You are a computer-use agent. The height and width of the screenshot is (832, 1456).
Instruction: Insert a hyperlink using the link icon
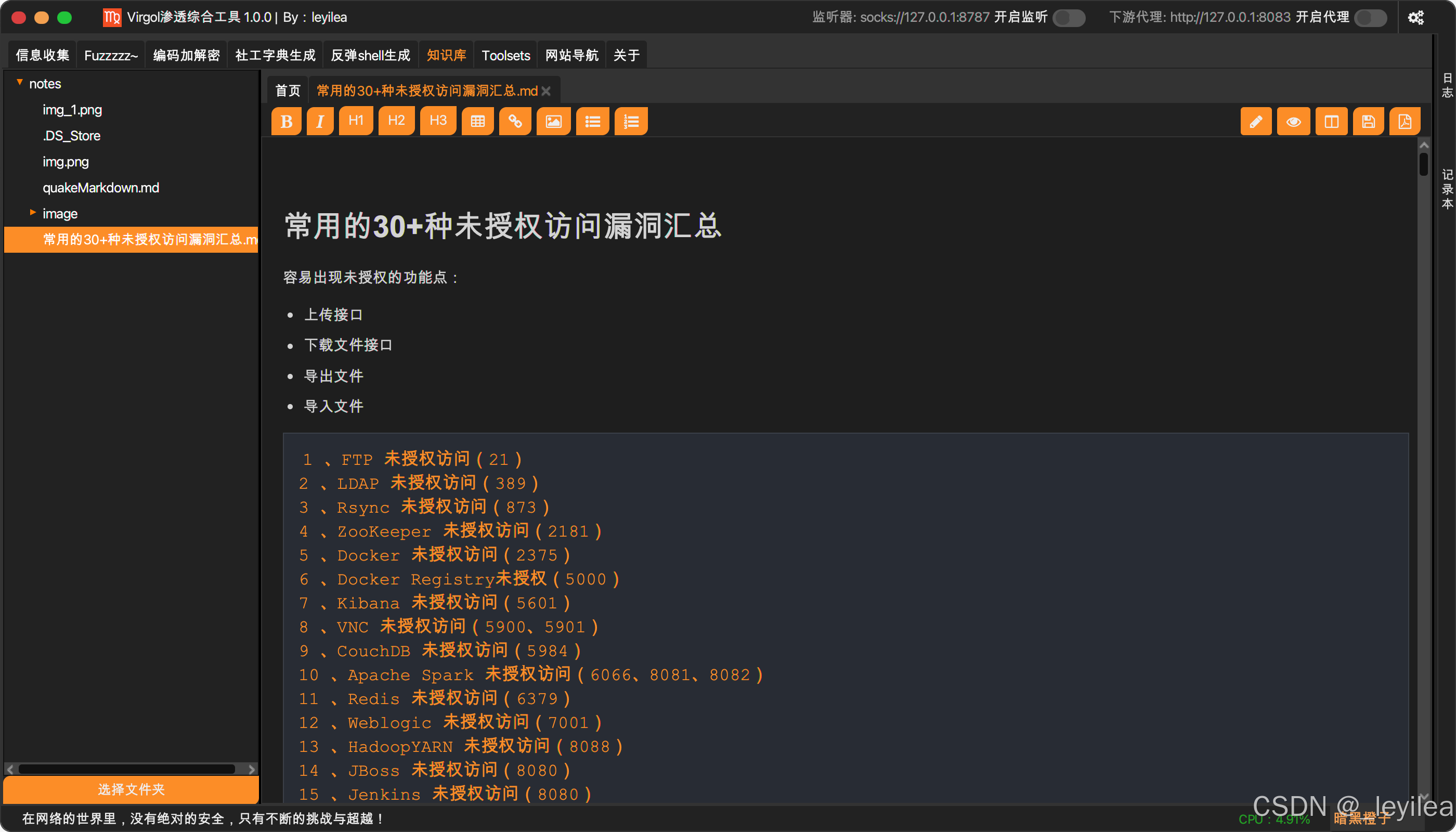515,121
